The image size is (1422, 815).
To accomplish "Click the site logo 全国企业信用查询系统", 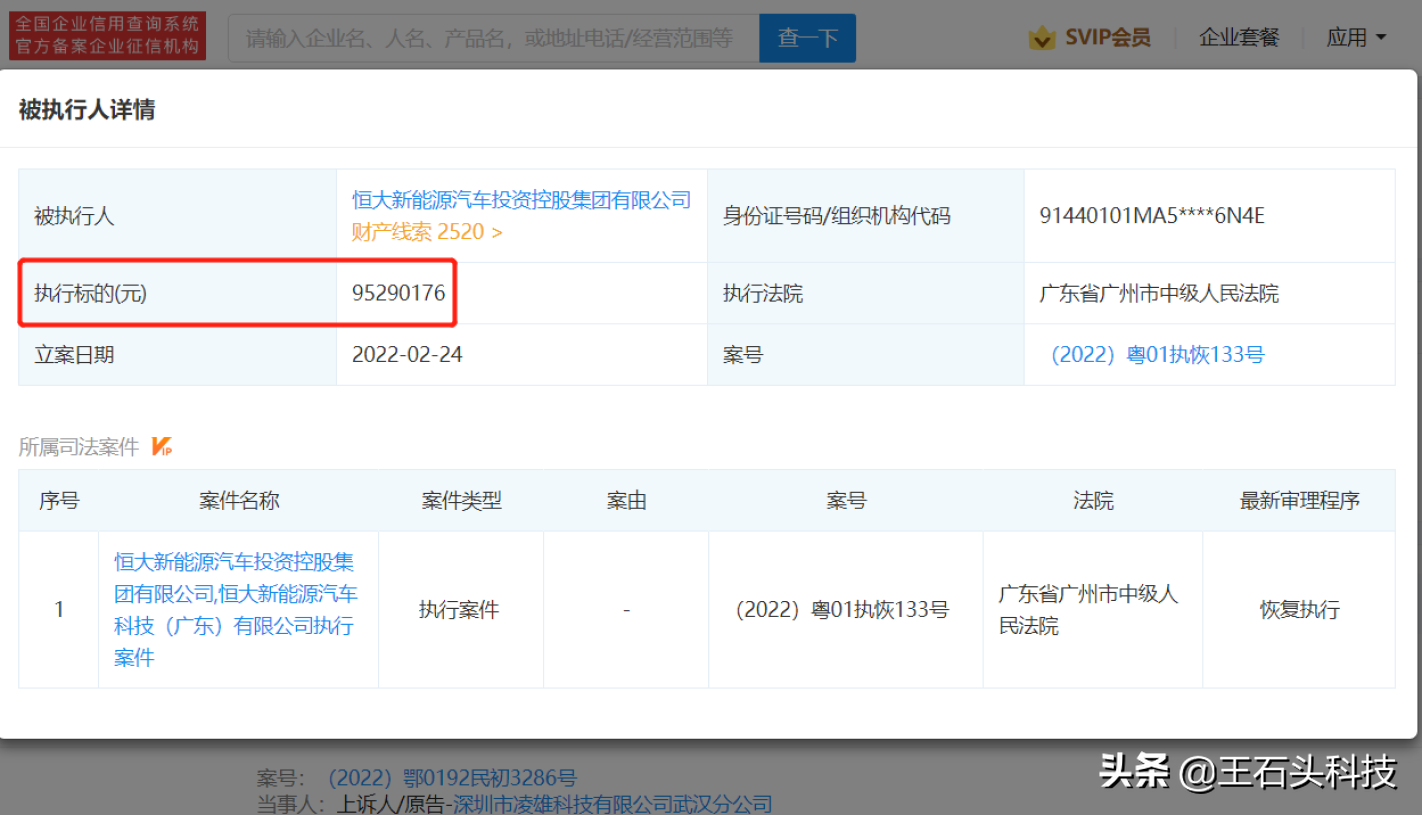I will (107, 35).
